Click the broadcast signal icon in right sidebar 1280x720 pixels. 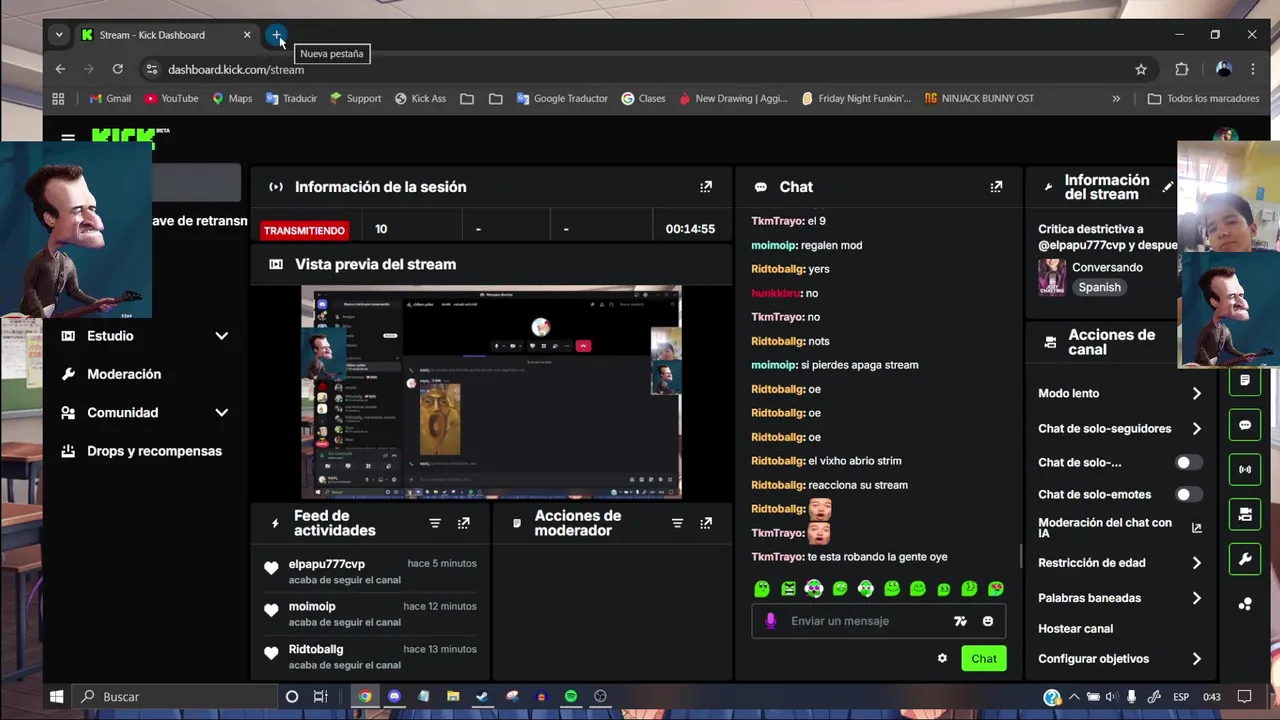1245,469
